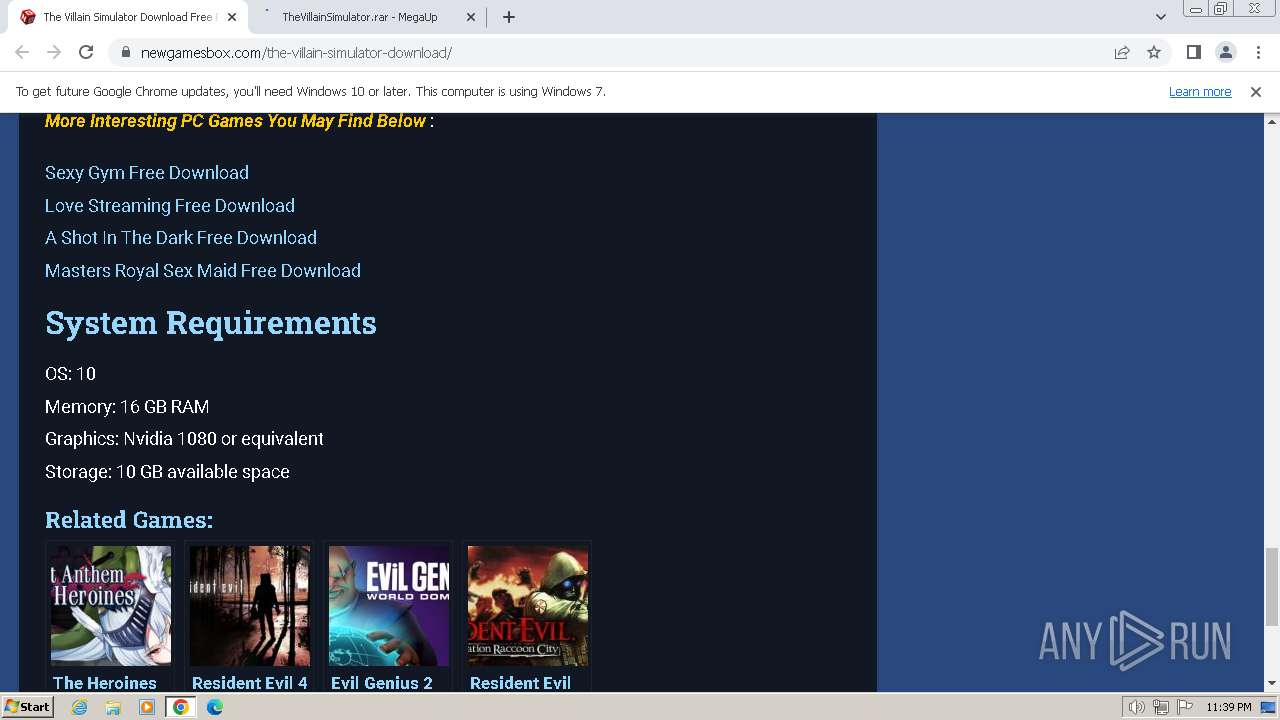Screen dimensions: 1280x720
Task: Open Masters Royal Sex Maid link
Action: coord(203,270)
